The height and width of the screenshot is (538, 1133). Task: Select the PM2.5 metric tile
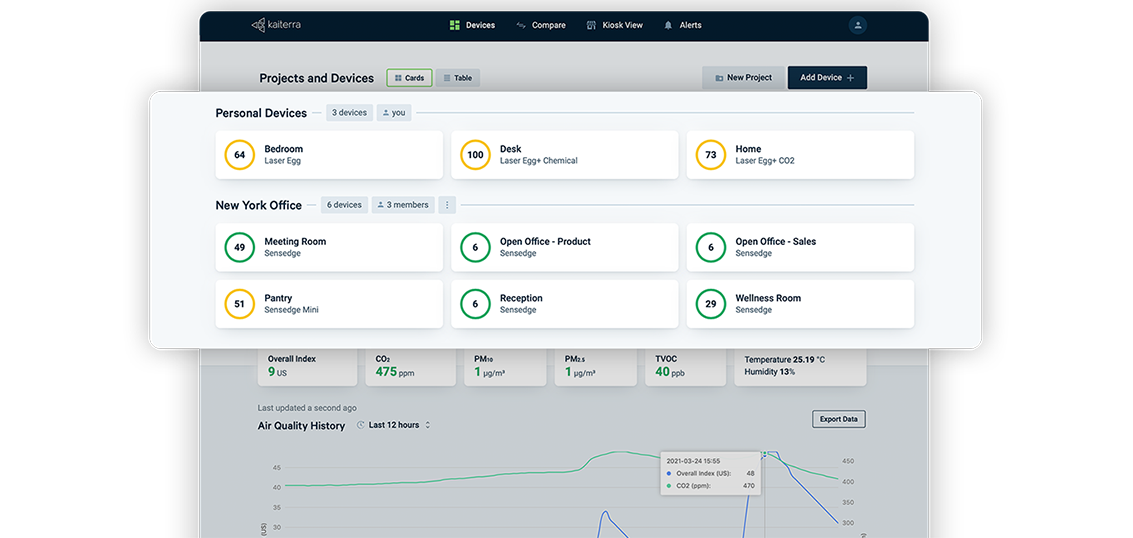point(596,367)
